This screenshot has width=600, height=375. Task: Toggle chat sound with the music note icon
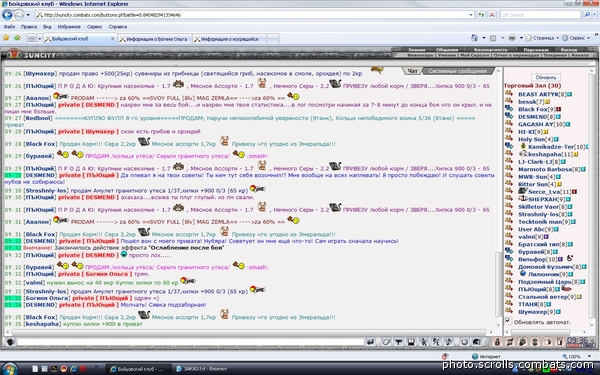click(x=448, y=342)
